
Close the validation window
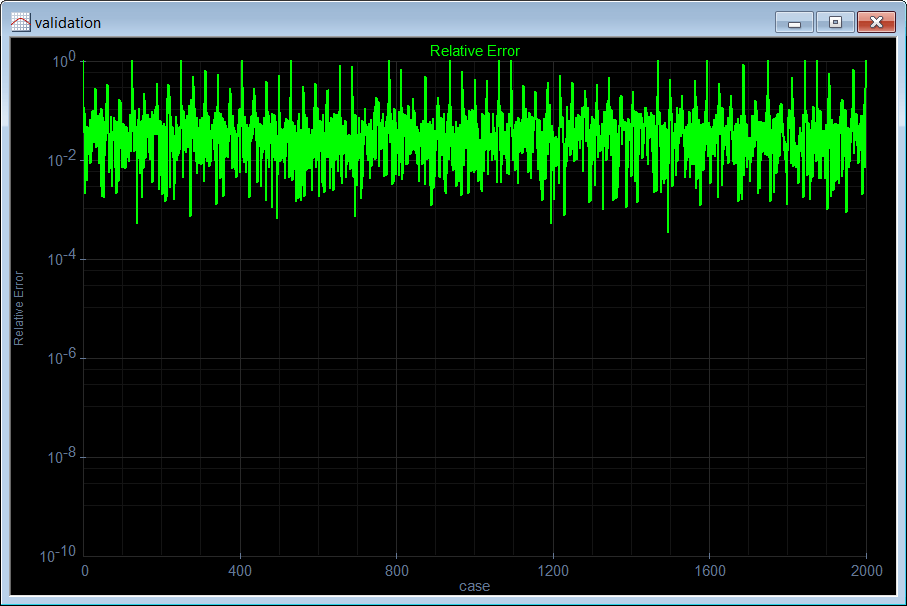(x=876, y=23)
